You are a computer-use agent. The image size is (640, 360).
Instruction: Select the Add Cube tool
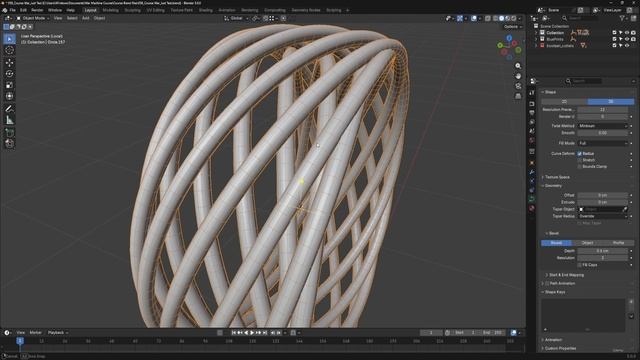pyautogui.click(x=9, y=132)
